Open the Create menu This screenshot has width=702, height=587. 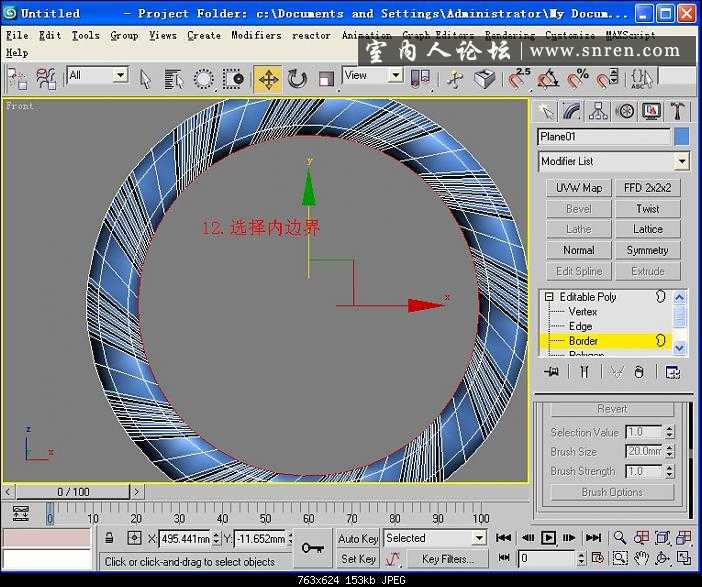204,35
